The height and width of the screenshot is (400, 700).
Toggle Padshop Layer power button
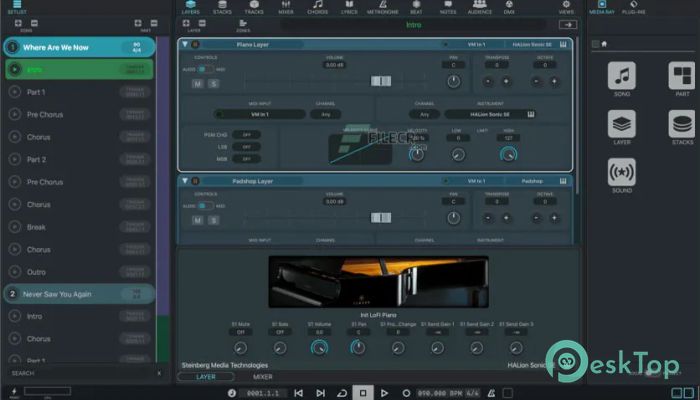coord(195,181)
